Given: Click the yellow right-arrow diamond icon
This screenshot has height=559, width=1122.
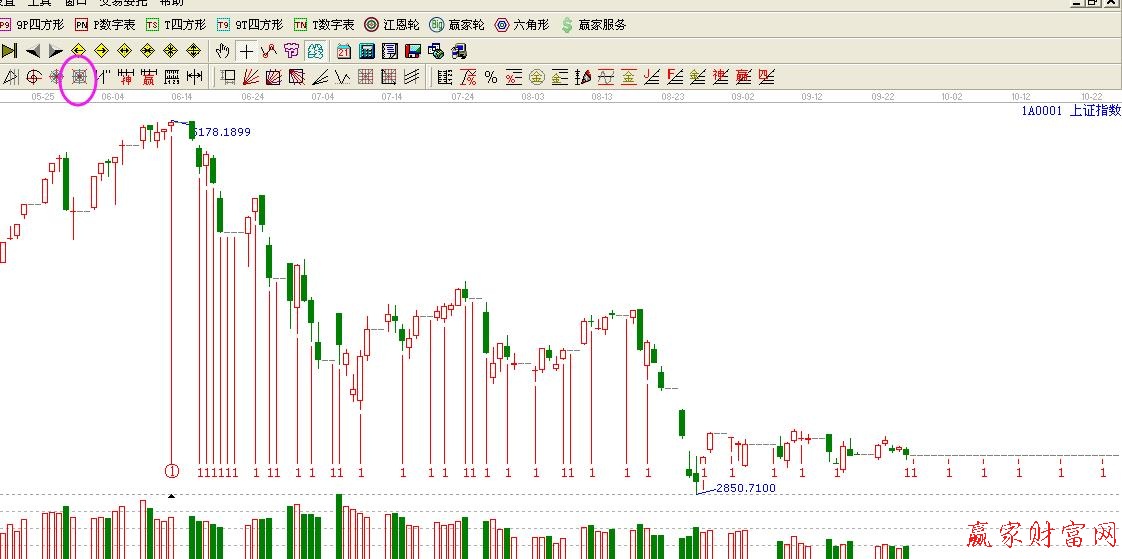Looking at the screenshot, I should pyautogui.click(x=101, y=51).
